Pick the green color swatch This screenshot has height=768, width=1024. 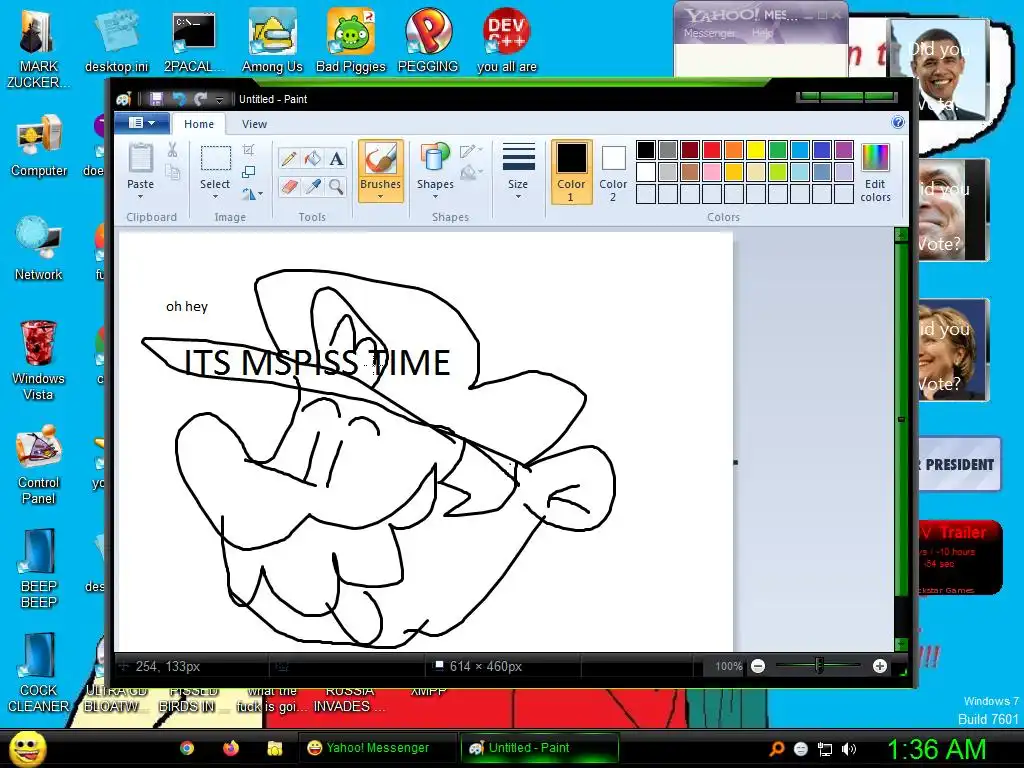[x=778, y=150]
